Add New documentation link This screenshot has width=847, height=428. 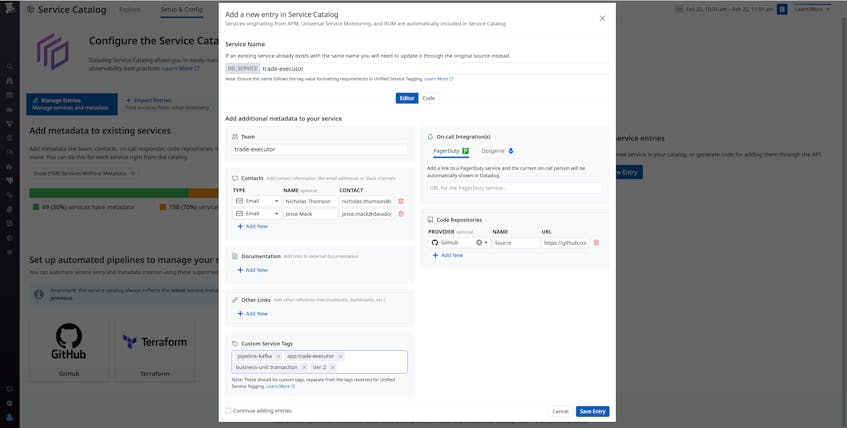coord(252,270)
